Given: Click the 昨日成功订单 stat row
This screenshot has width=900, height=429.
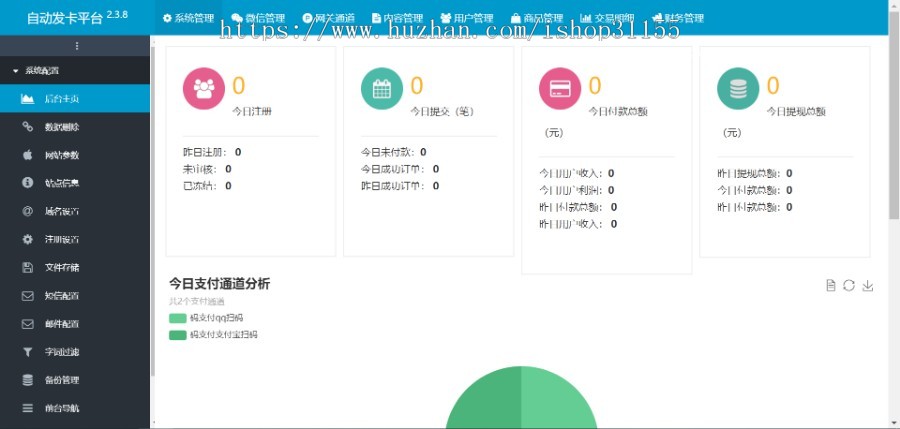Looking at the screenshot, I should tap(400, 185).
